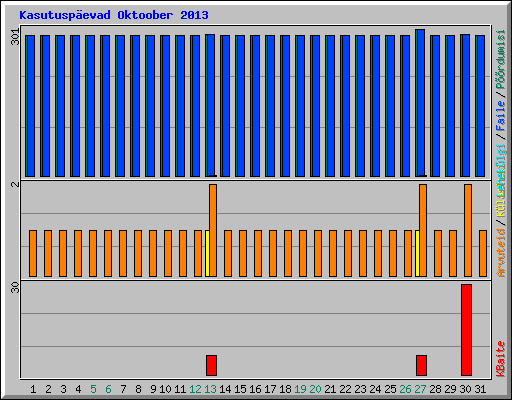Screen dimensions: 512x400
Task: Click the chart title Kasutuspäevad Oktoober 2013
Action: pyautogui.click(x=114, y=15)
